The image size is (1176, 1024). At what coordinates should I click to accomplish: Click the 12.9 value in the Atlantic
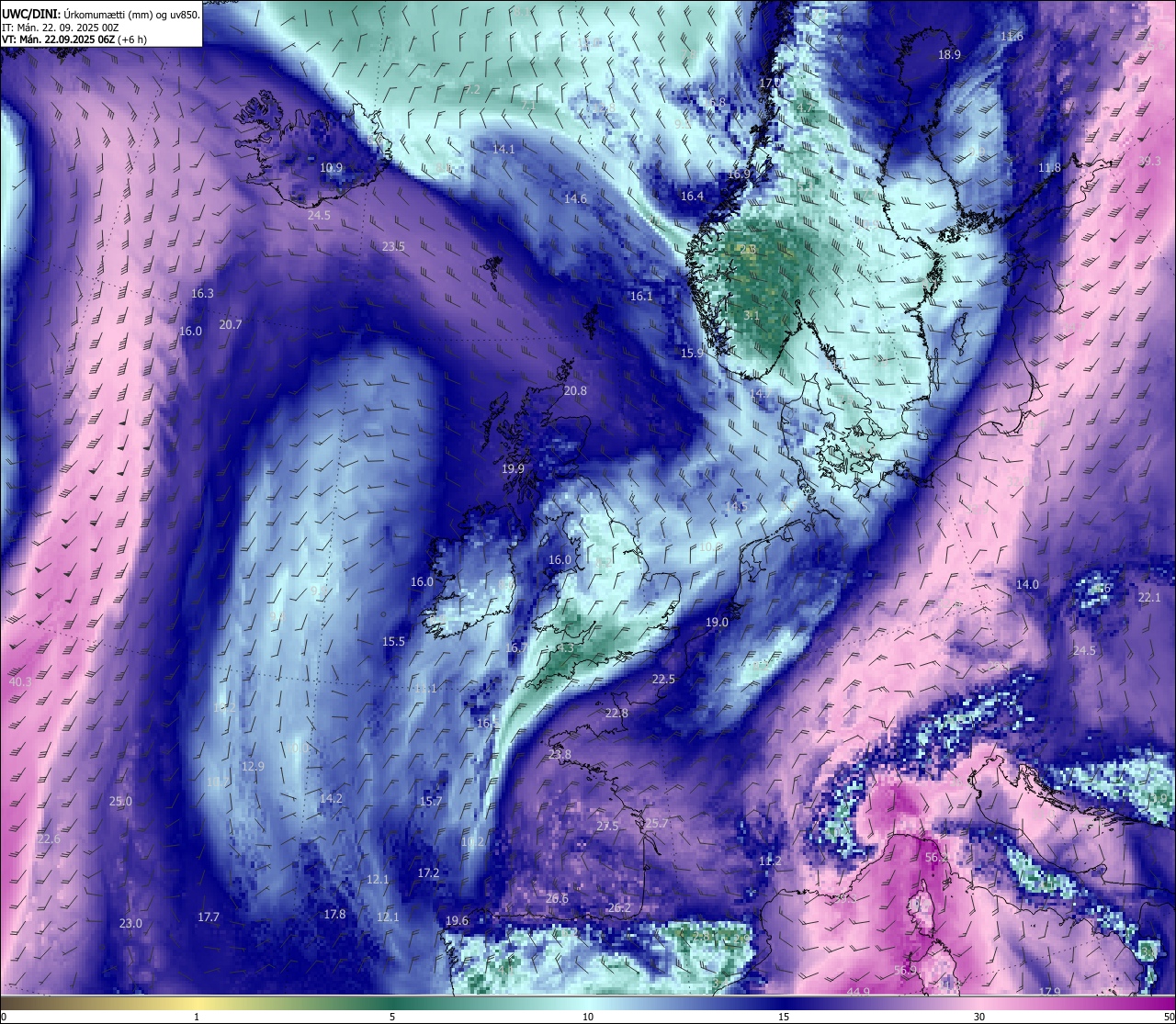(x=253, y=766)
